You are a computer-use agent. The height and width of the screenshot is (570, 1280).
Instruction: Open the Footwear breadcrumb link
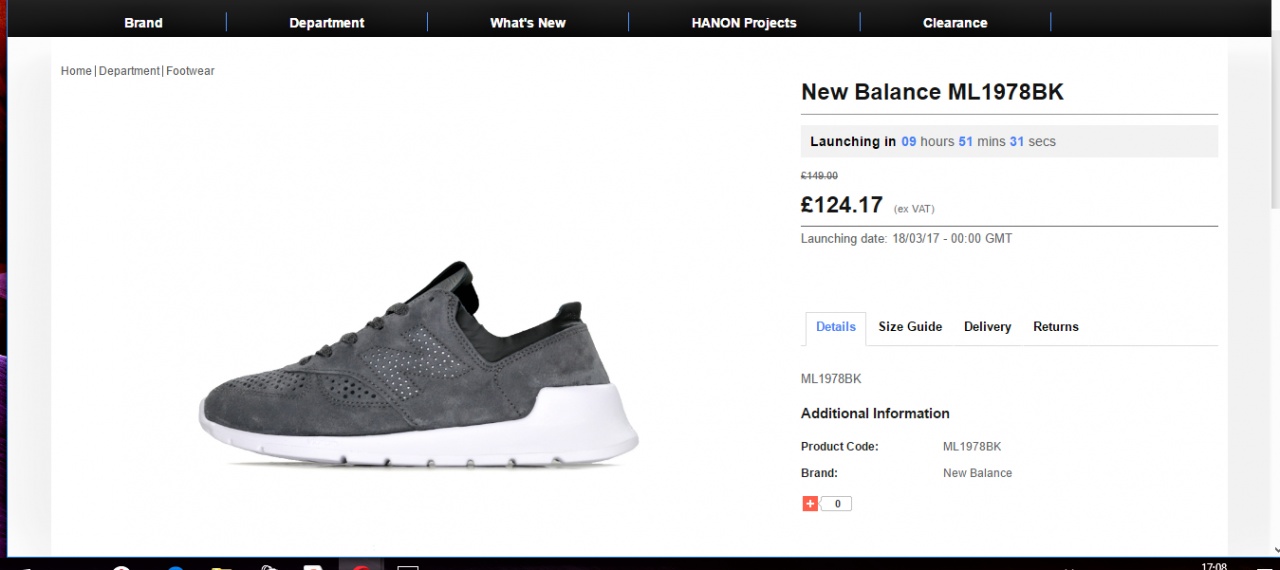(190, 71)
